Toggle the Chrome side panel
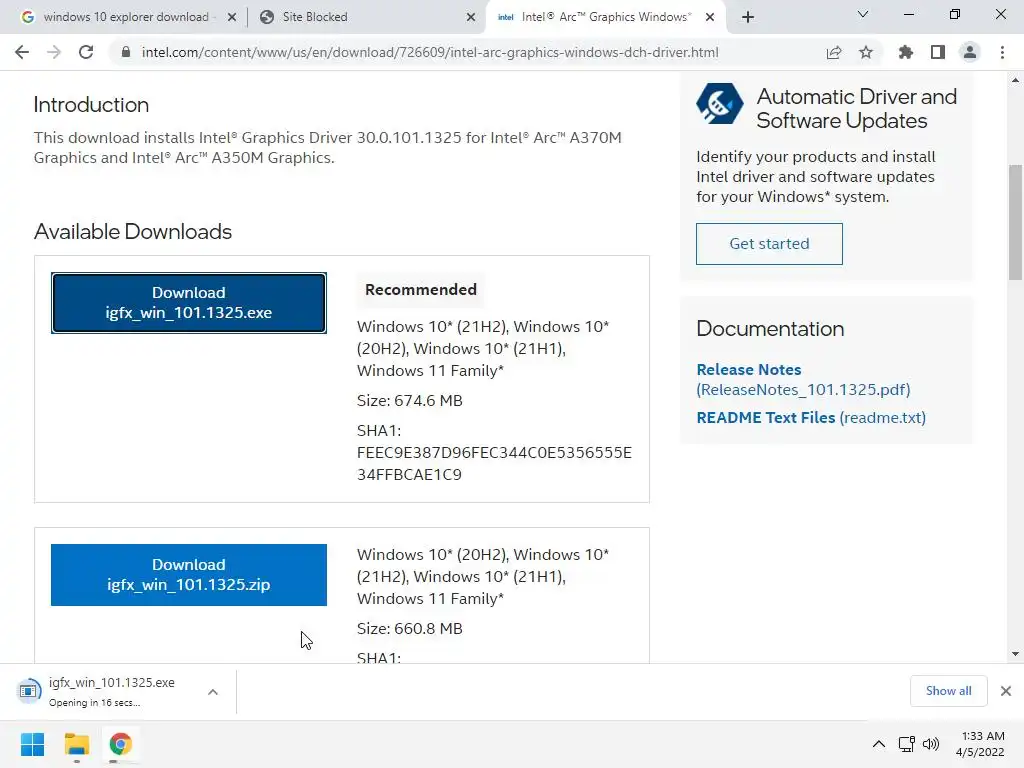 click(938, 52)
